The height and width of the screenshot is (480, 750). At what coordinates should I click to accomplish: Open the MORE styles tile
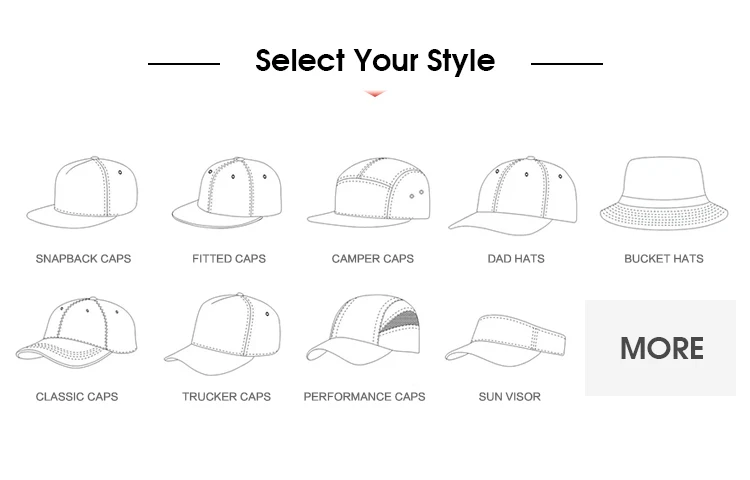point(660,348)
